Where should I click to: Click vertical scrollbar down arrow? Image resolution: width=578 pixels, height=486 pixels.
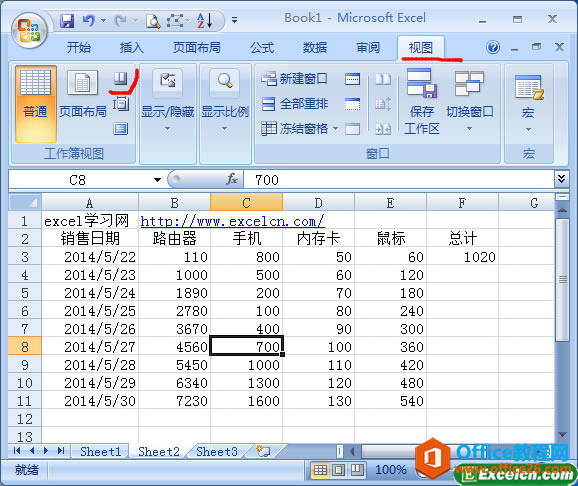point(562,434)
